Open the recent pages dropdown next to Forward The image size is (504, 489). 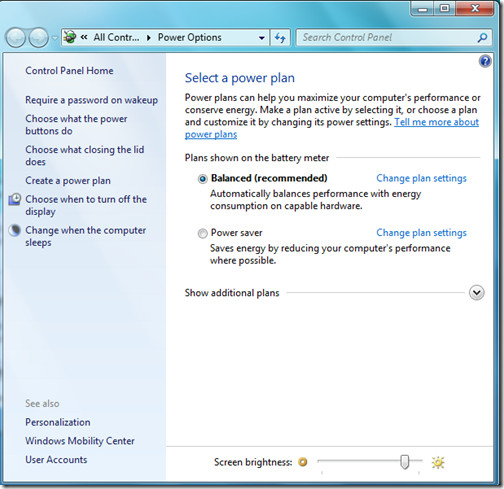tap(55, 38)
